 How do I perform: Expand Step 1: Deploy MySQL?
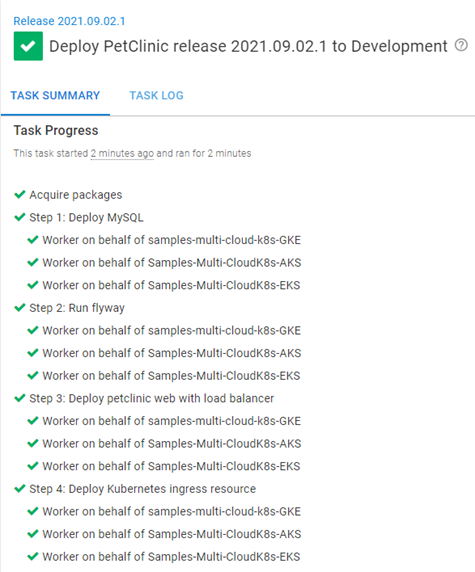[x=86, y=217]
